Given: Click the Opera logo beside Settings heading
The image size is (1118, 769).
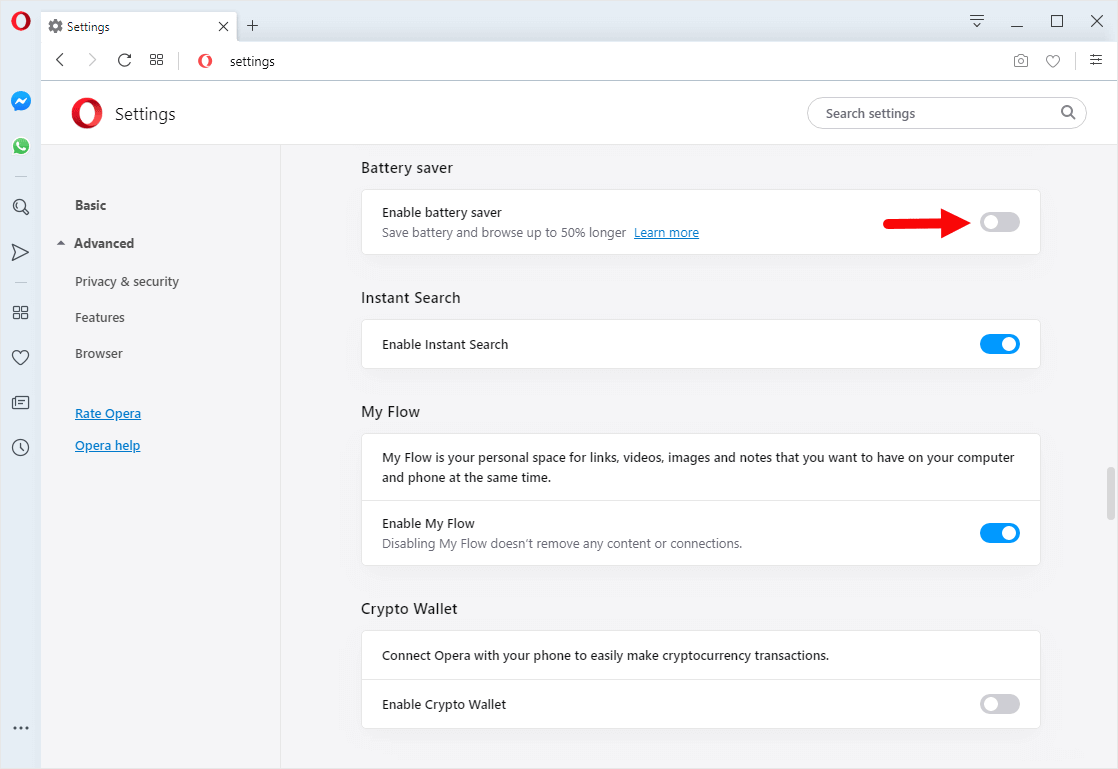Looking at the screenshot, I should point(87,113).
